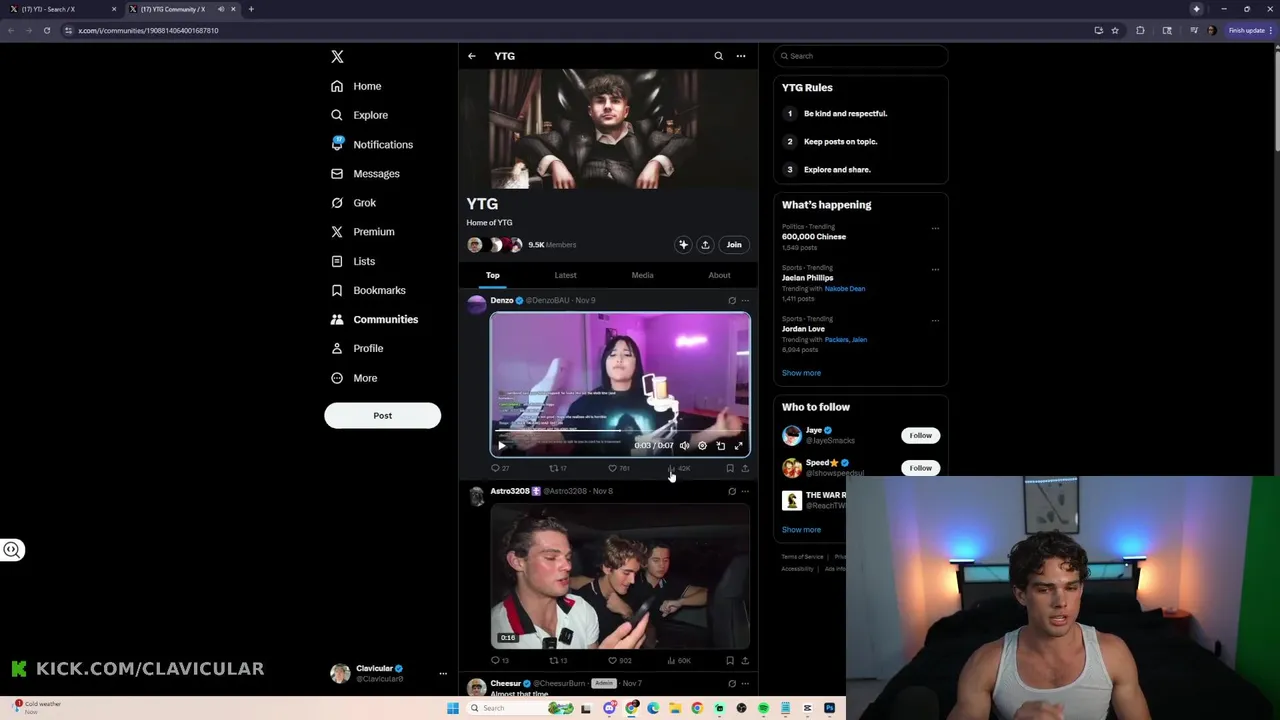Share the YTG community
Image resolution: width=1280 pixels, height=720 pixels.
coord(705,245)
